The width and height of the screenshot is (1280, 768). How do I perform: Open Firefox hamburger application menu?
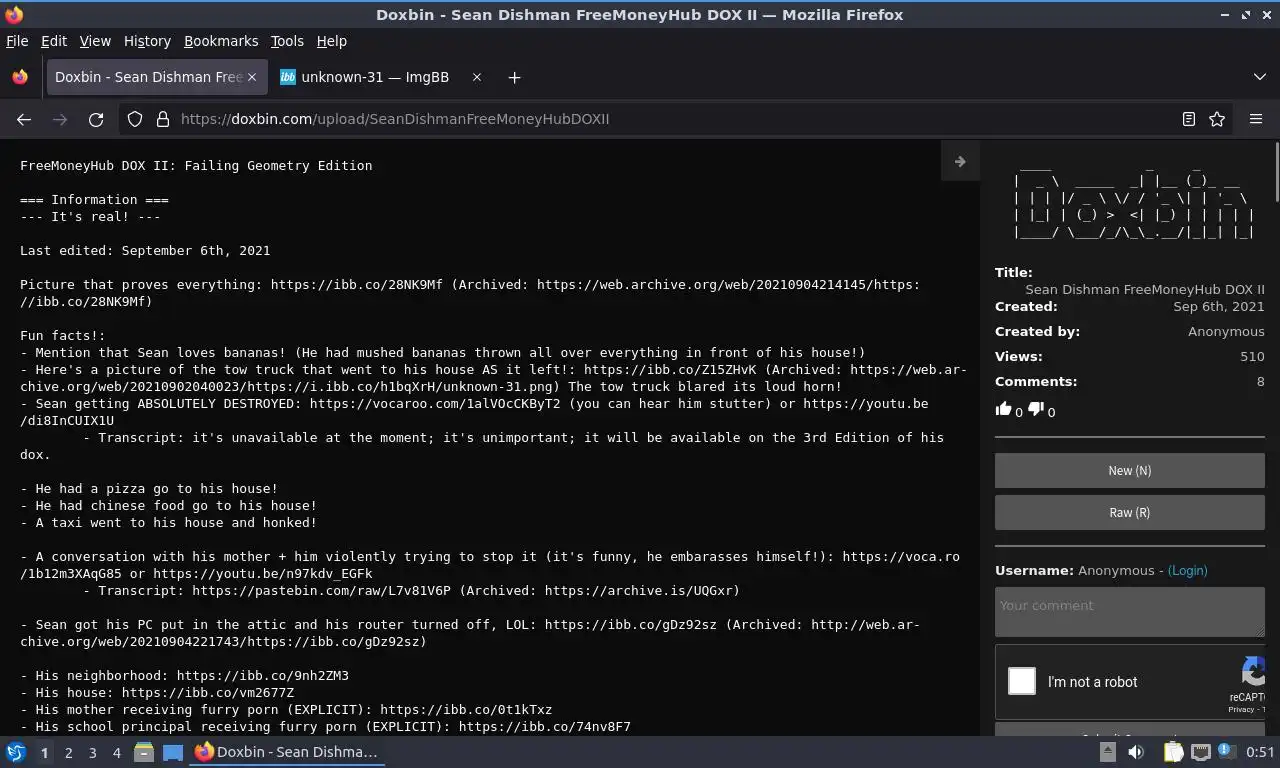1256,119
